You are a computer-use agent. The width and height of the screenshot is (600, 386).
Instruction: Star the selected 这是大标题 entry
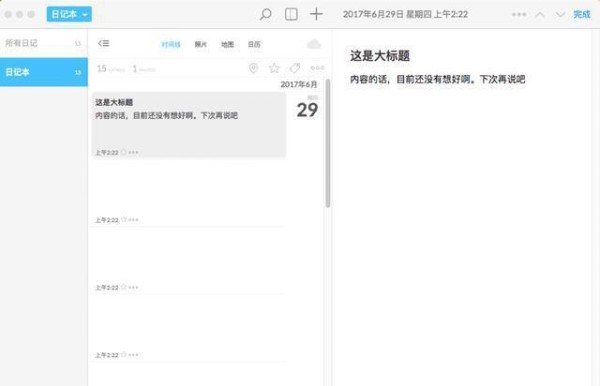click(124, 152)
